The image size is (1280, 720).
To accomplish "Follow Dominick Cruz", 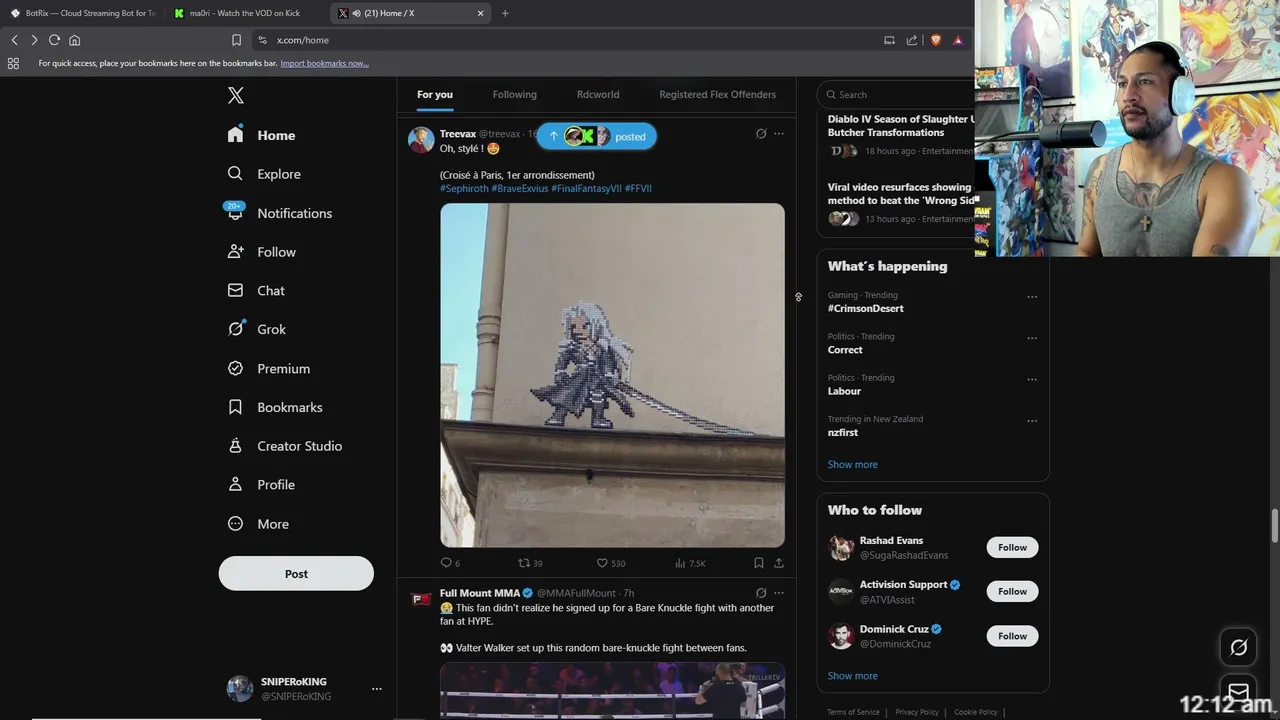I will [1012, 636].
